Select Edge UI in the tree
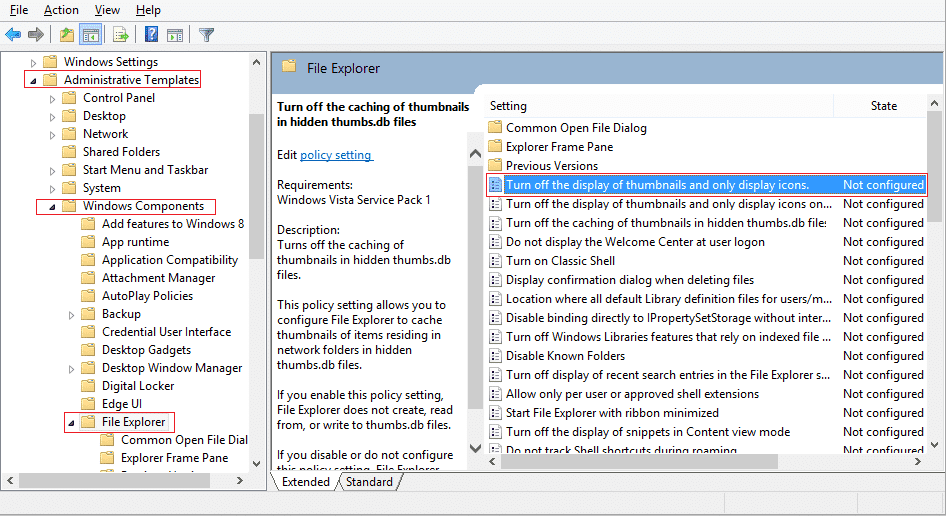Image resolution: width=946 pixels, height=516 pixels. (121, 404)
